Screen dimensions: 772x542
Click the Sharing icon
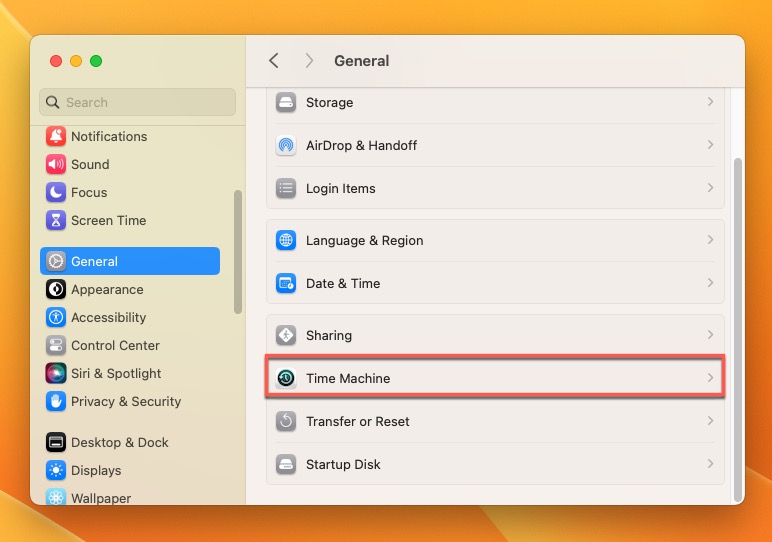pos(286,335)
